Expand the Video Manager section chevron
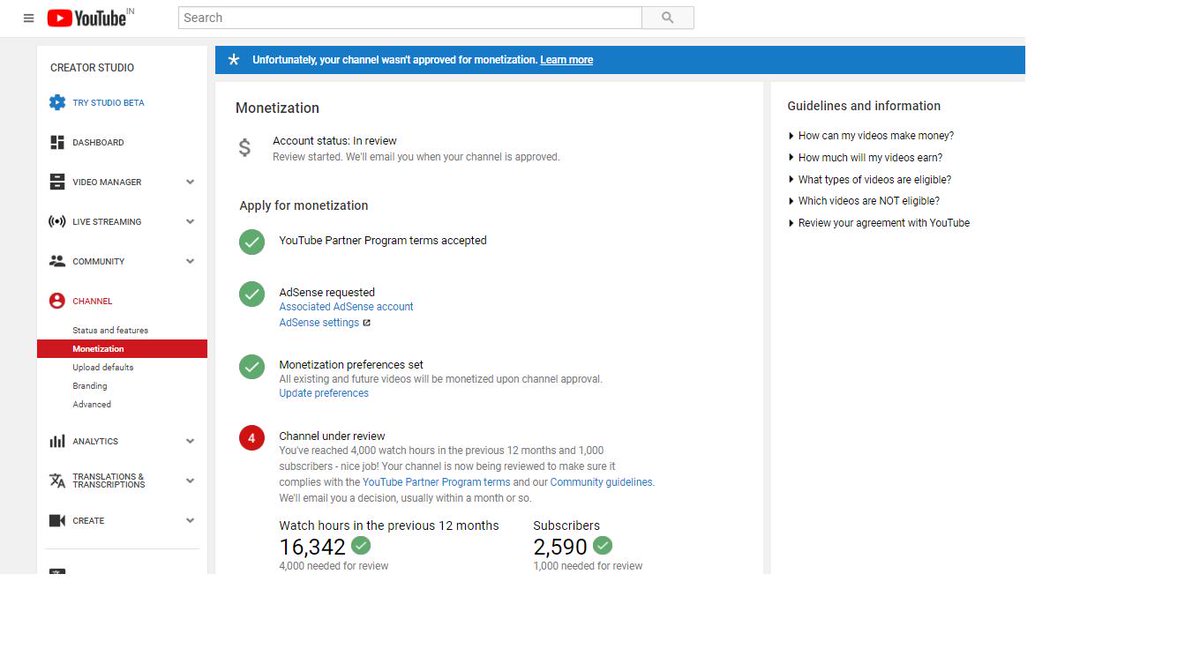1200x656 pixels. pos(190,182)
